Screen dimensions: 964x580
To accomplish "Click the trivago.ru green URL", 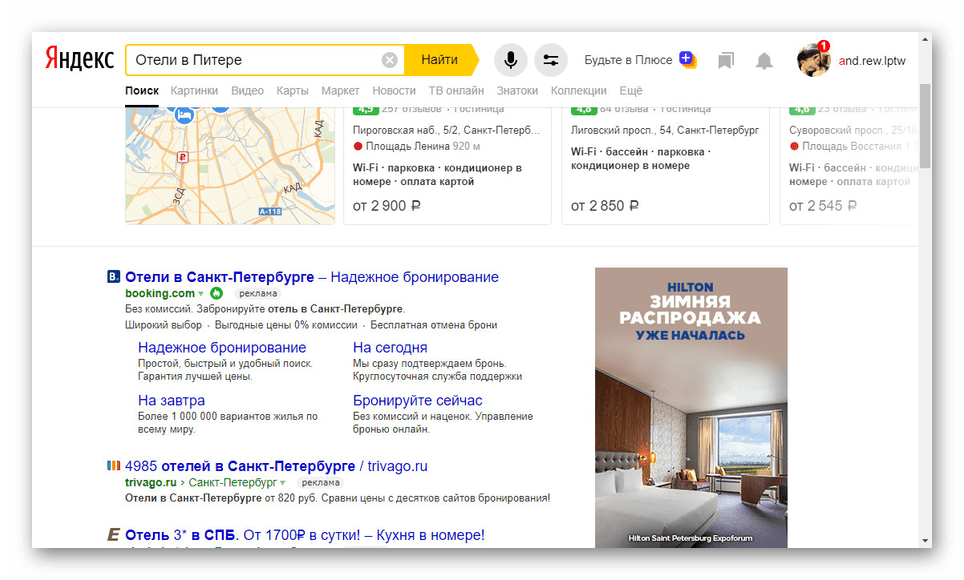I will [151, 482].
